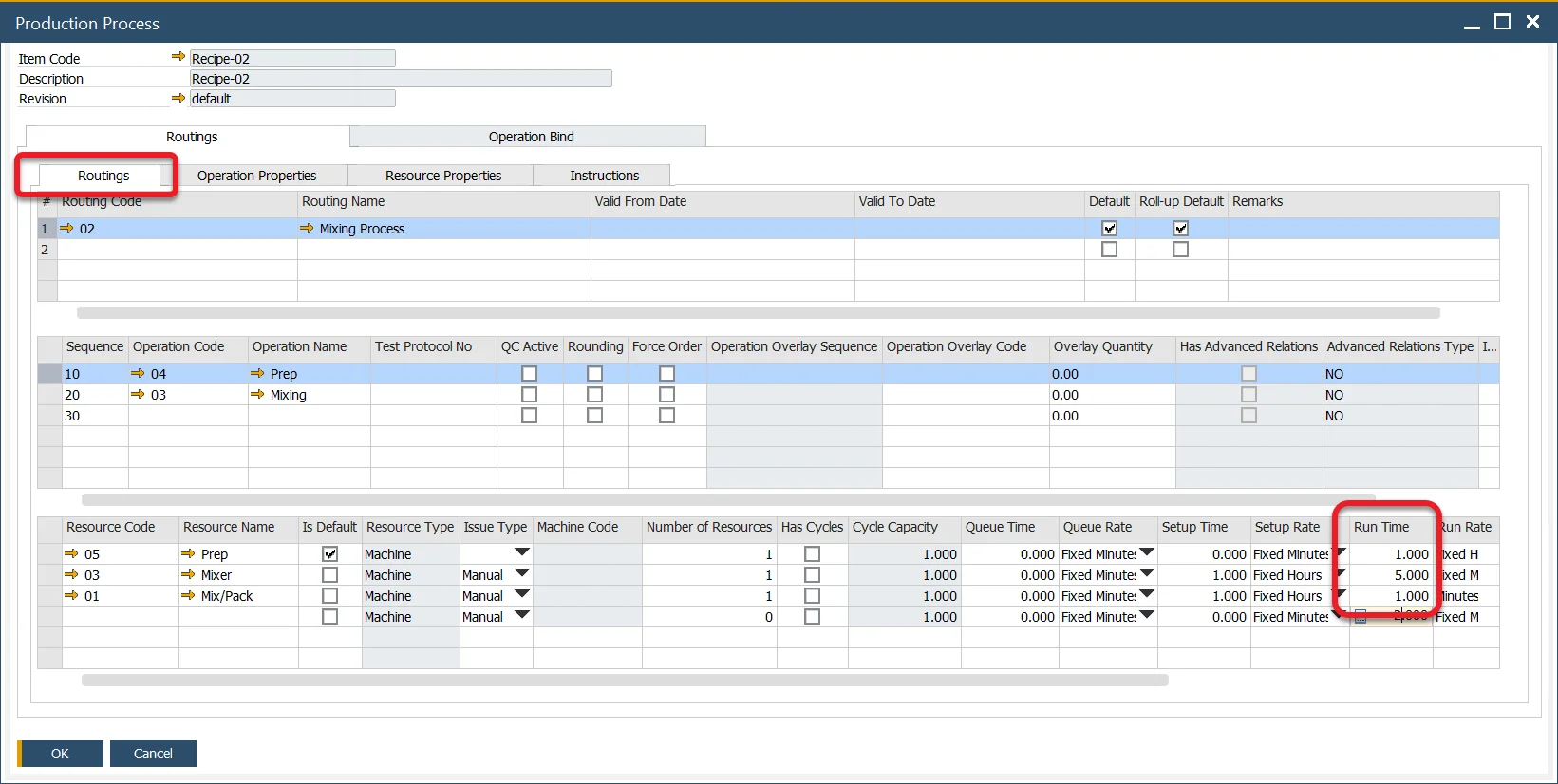Open Queue Rate dropdown in the Prep row
The image size is (1558, 784).
click(1147, 552)
